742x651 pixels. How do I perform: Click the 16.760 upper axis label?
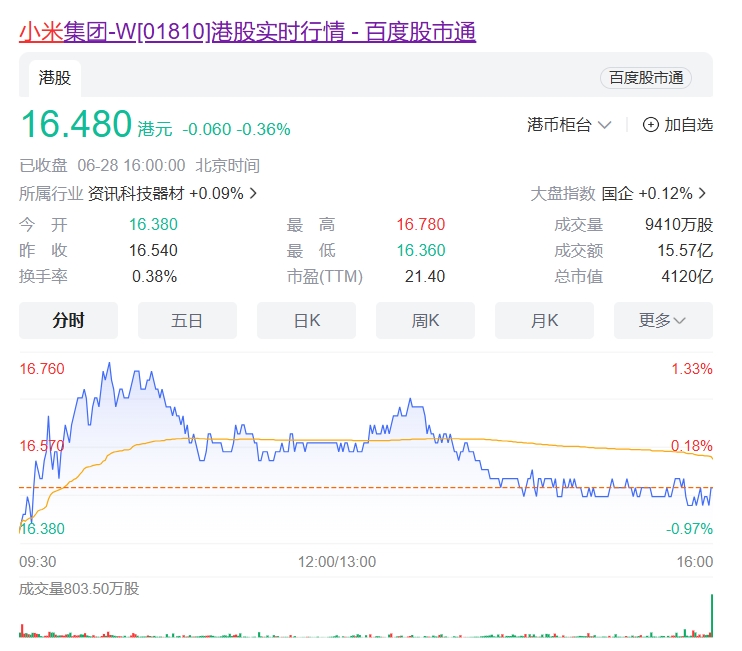tap(42, 369)
